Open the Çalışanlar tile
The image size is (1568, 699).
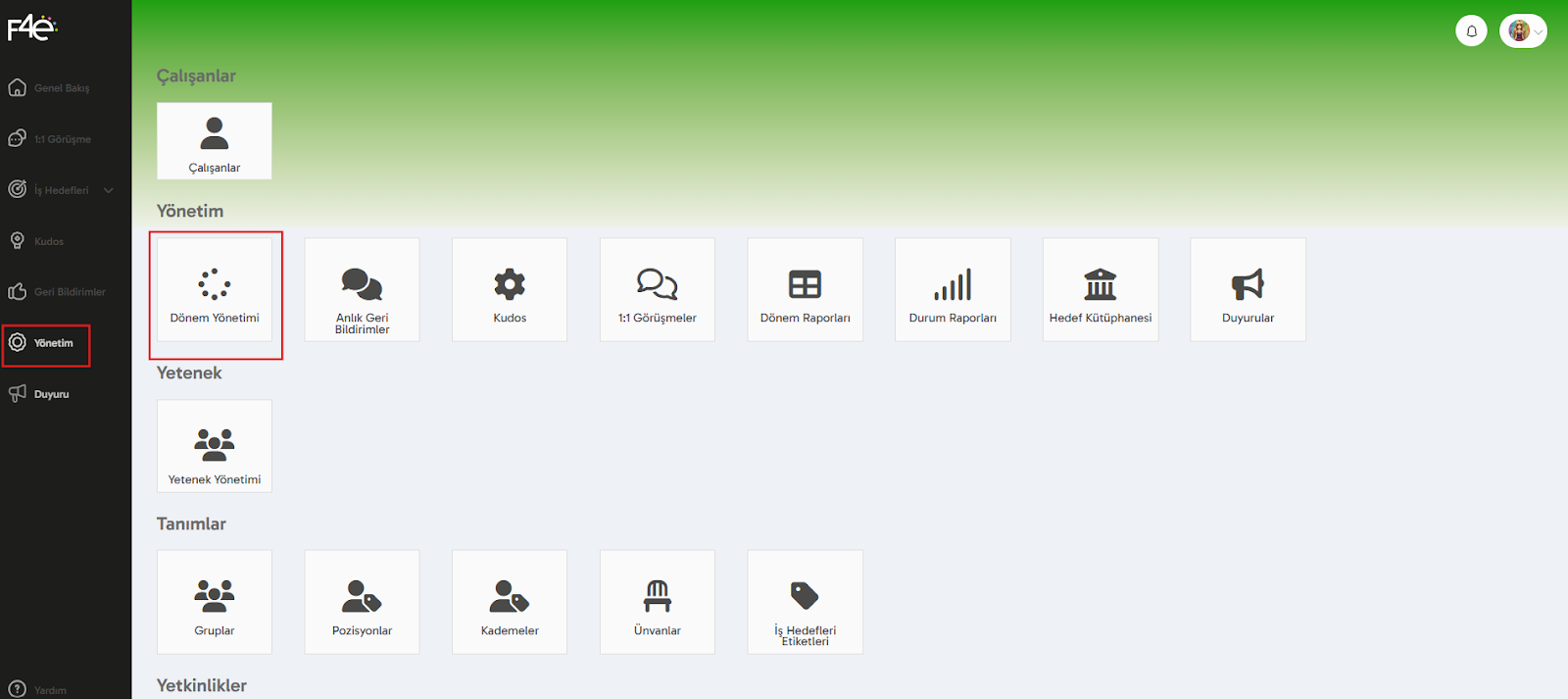click(214, 141)
